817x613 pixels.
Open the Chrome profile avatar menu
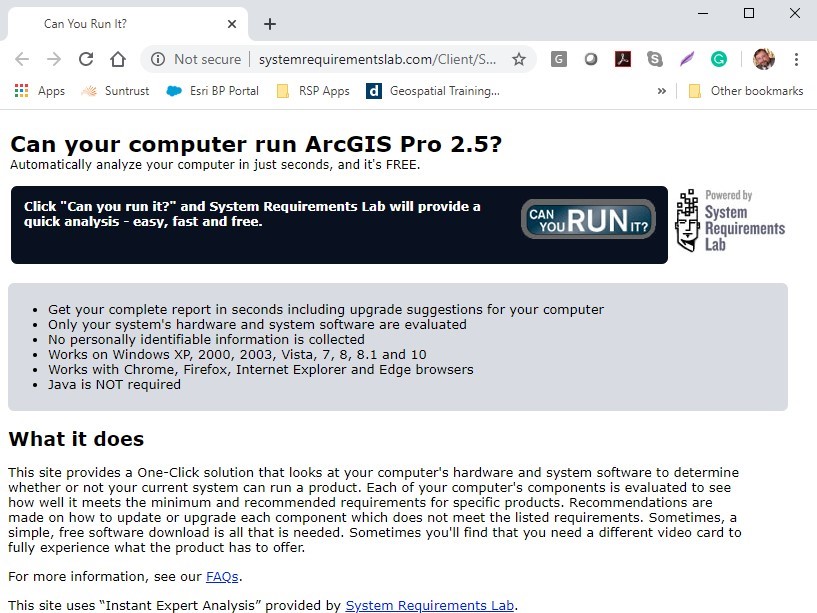(x=764, y=59)
